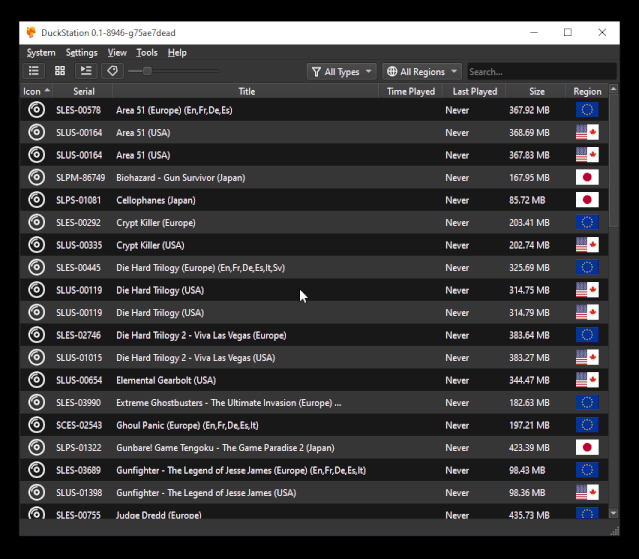Click disc icon of Crypt Killer (USA)
Image resolution: width=639 pixels, height=559 pixels.
[36, 245]
